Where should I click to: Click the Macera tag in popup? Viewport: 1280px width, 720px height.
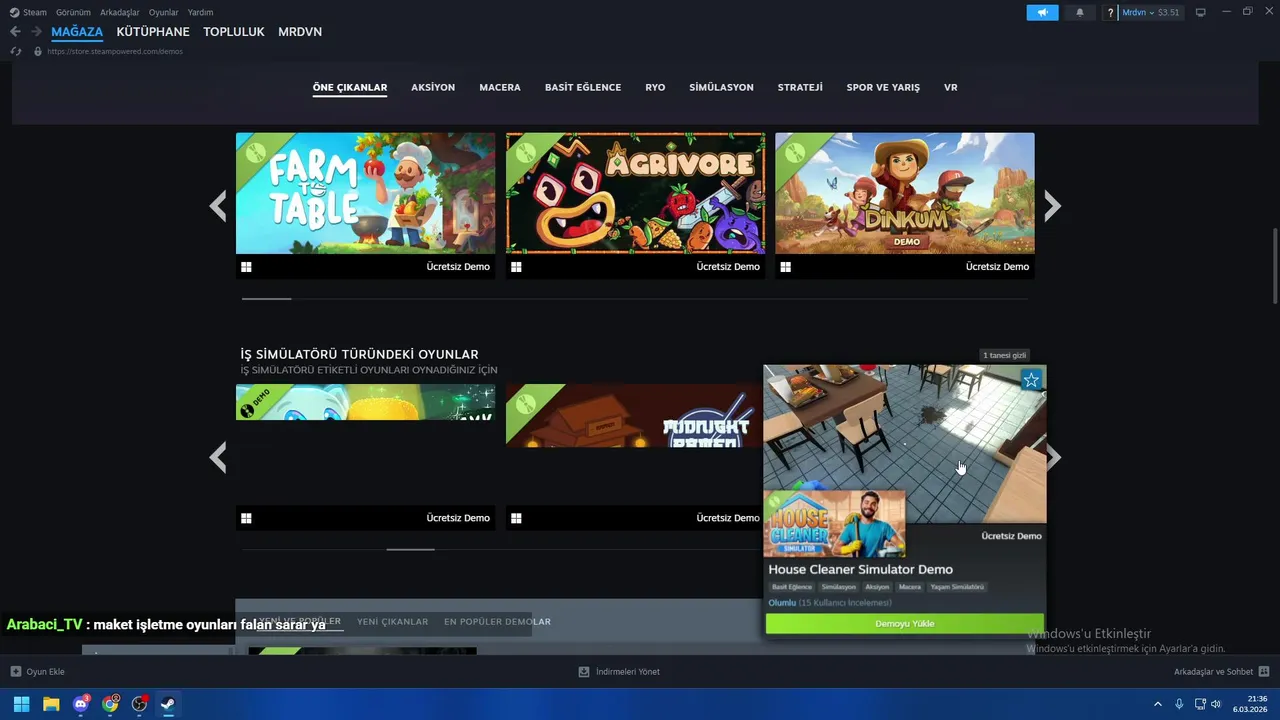(x=910, y=587)
